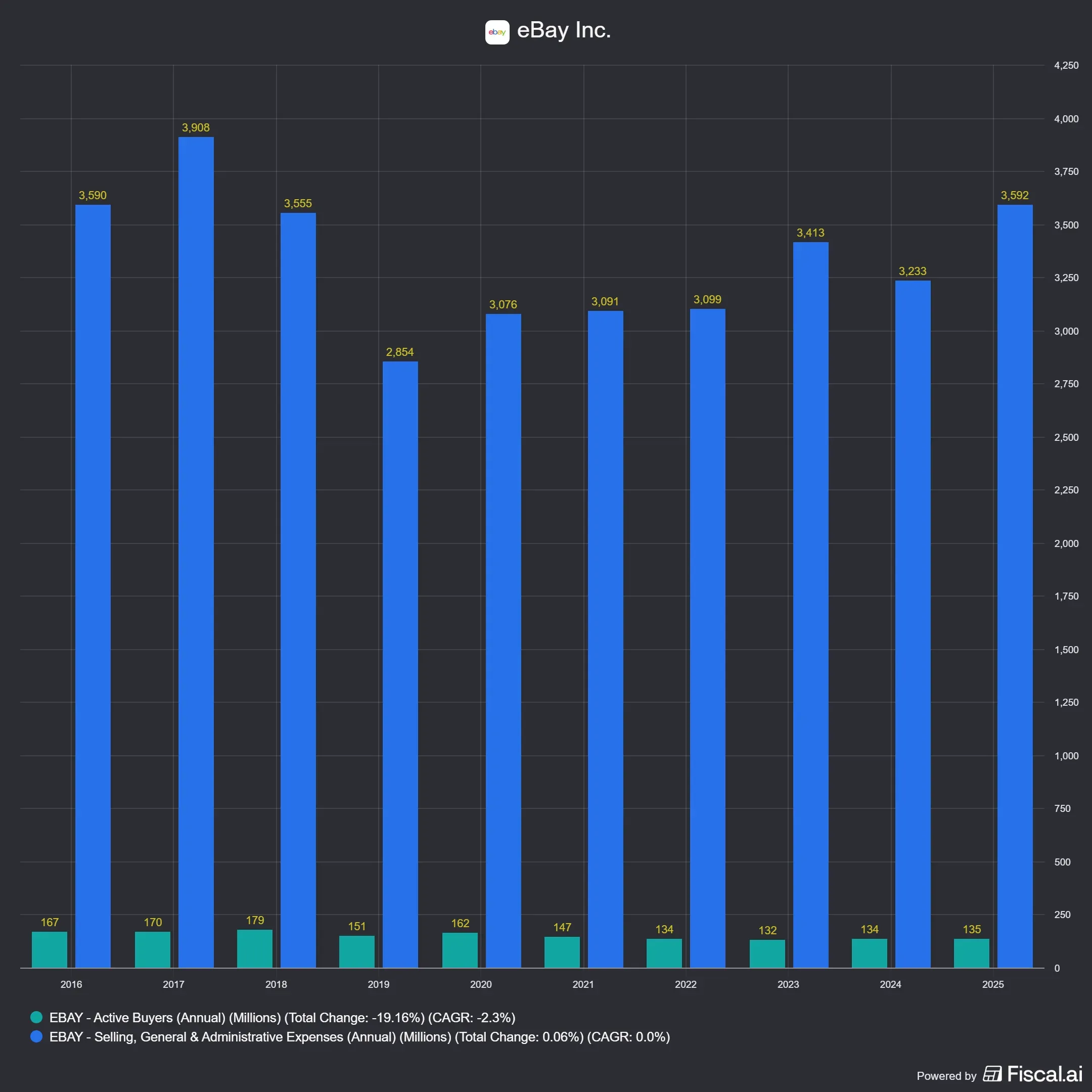The height and width of the screenshot is (1092, 1092).
Task: Click the 3,413 data label
Action: 810,233
